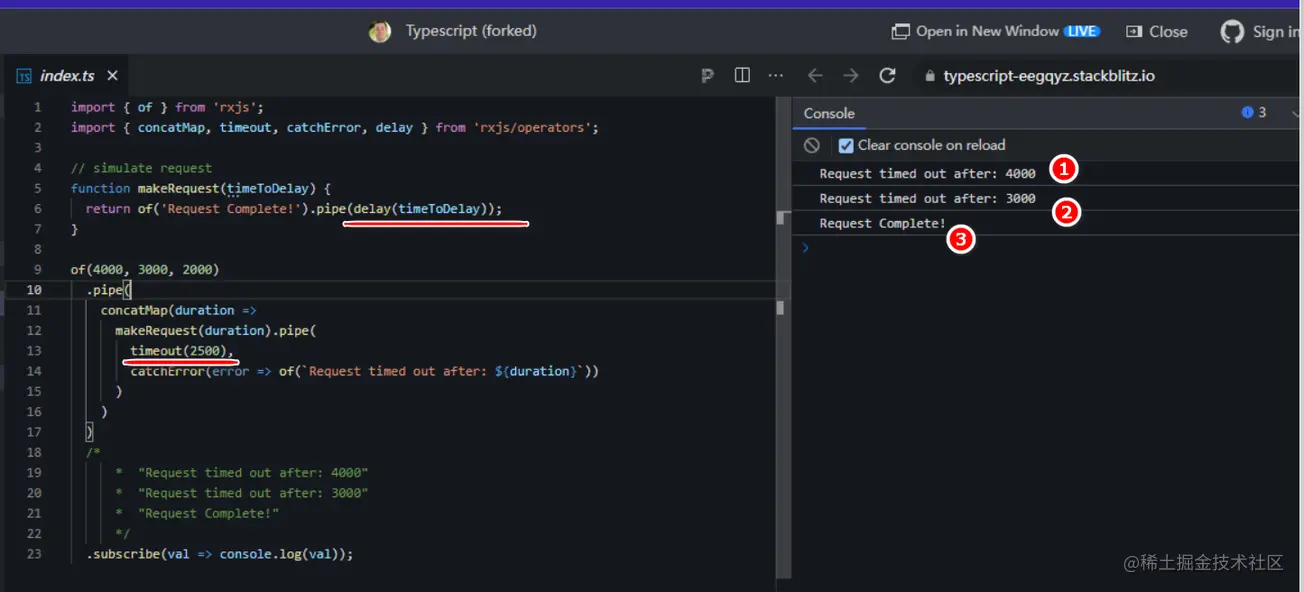
Task: Switch to the Console tab
Action: click(x=829, y=113)
